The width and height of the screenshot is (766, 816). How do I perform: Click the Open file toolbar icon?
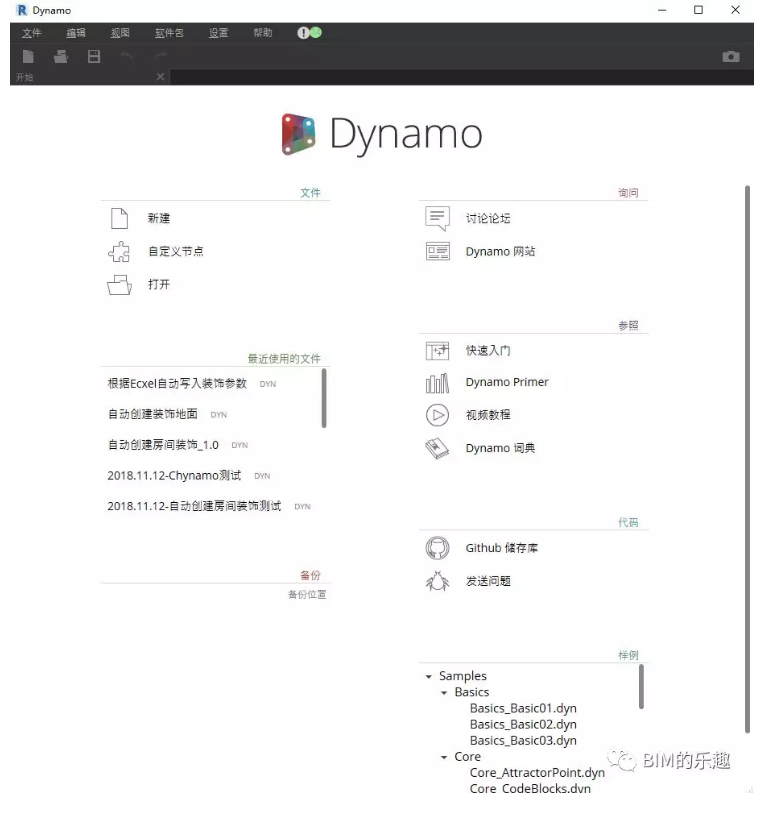61,56
